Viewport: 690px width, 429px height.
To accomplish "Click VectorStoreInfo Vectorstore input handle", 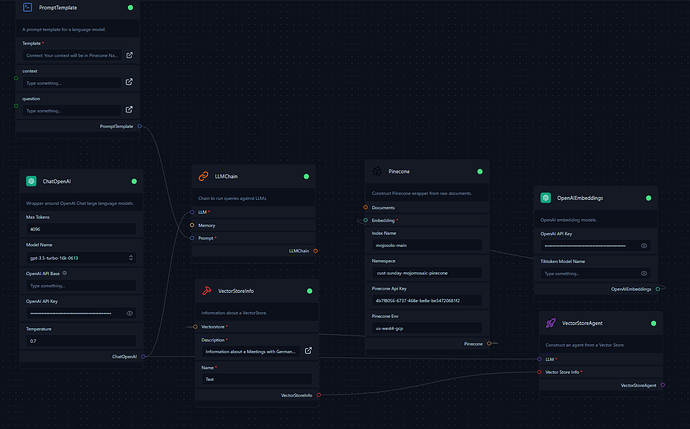I will tap(195, 326).
